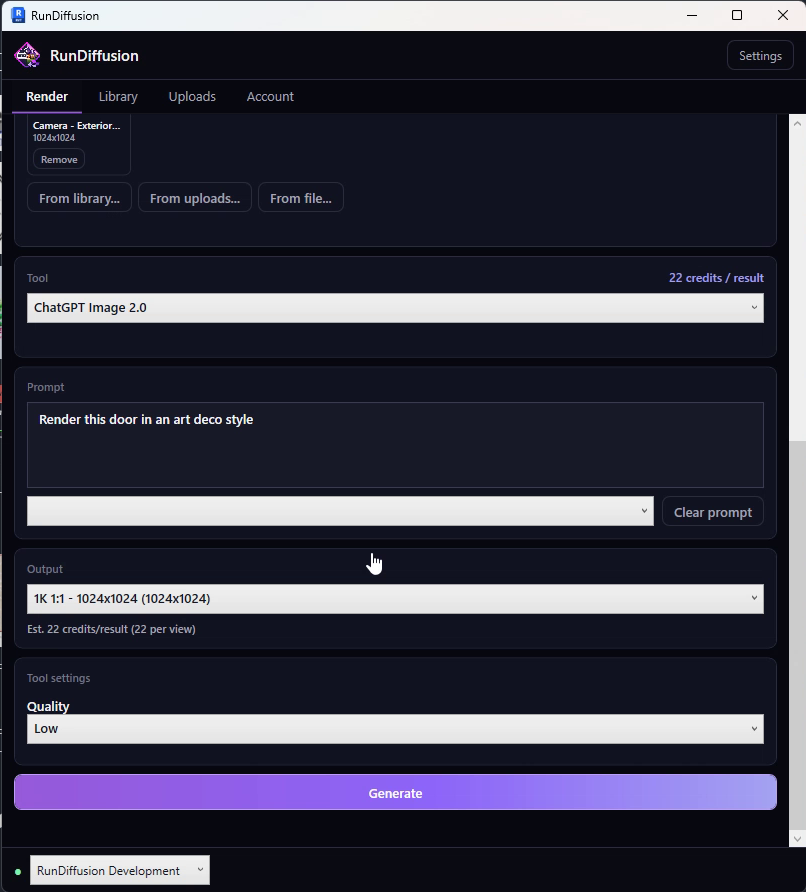
Task: Go to the Account tab
Action: pos(270,96)
